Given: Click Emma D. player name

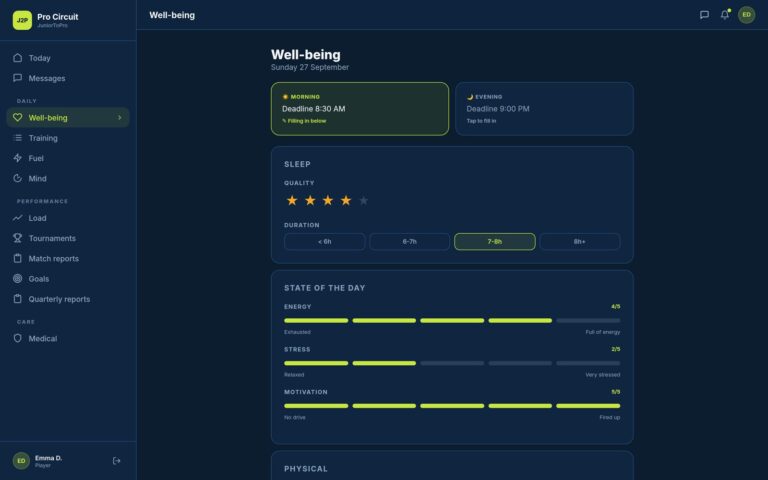Looking at the screenshot, I should (48, 458).
